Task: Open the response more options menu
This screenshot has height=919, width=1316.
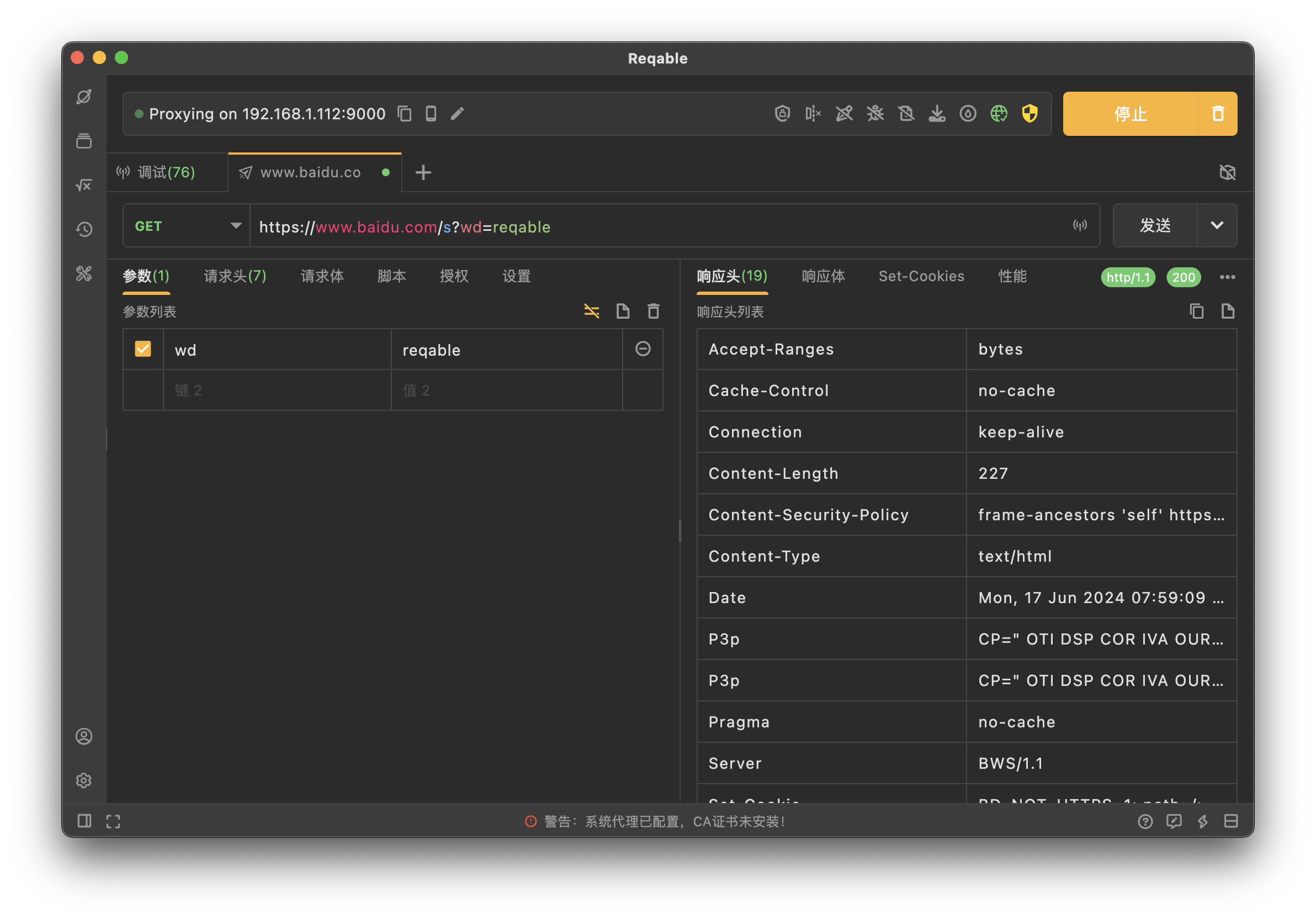Action: 1227,277
